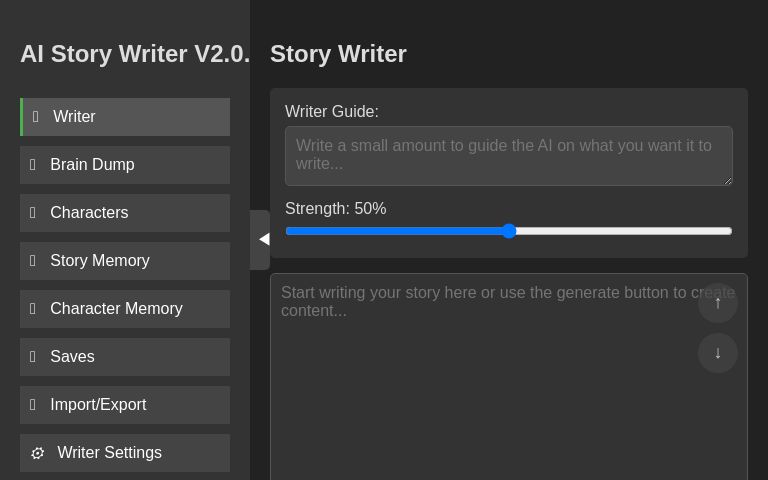This screenshot has height=480, width=768.
Task: Click the icon next to Story Memory
Action: 33,261
